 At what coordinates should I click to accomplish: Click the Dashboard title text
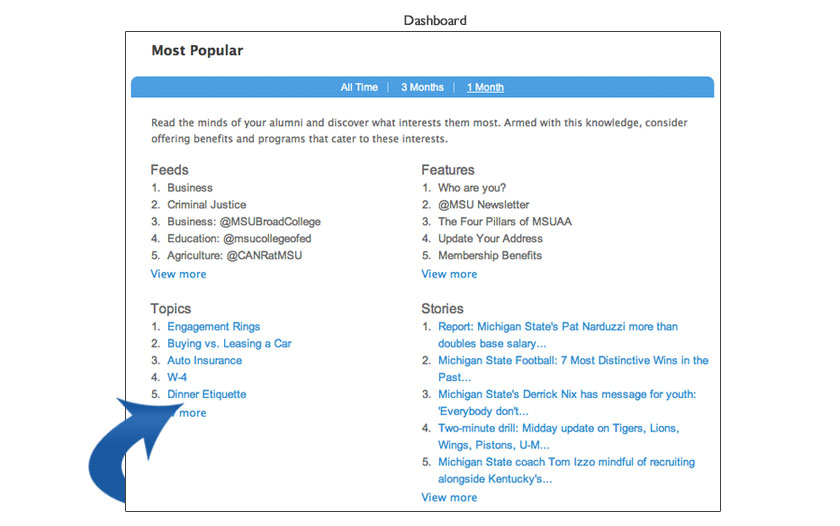tap(435, 20)
